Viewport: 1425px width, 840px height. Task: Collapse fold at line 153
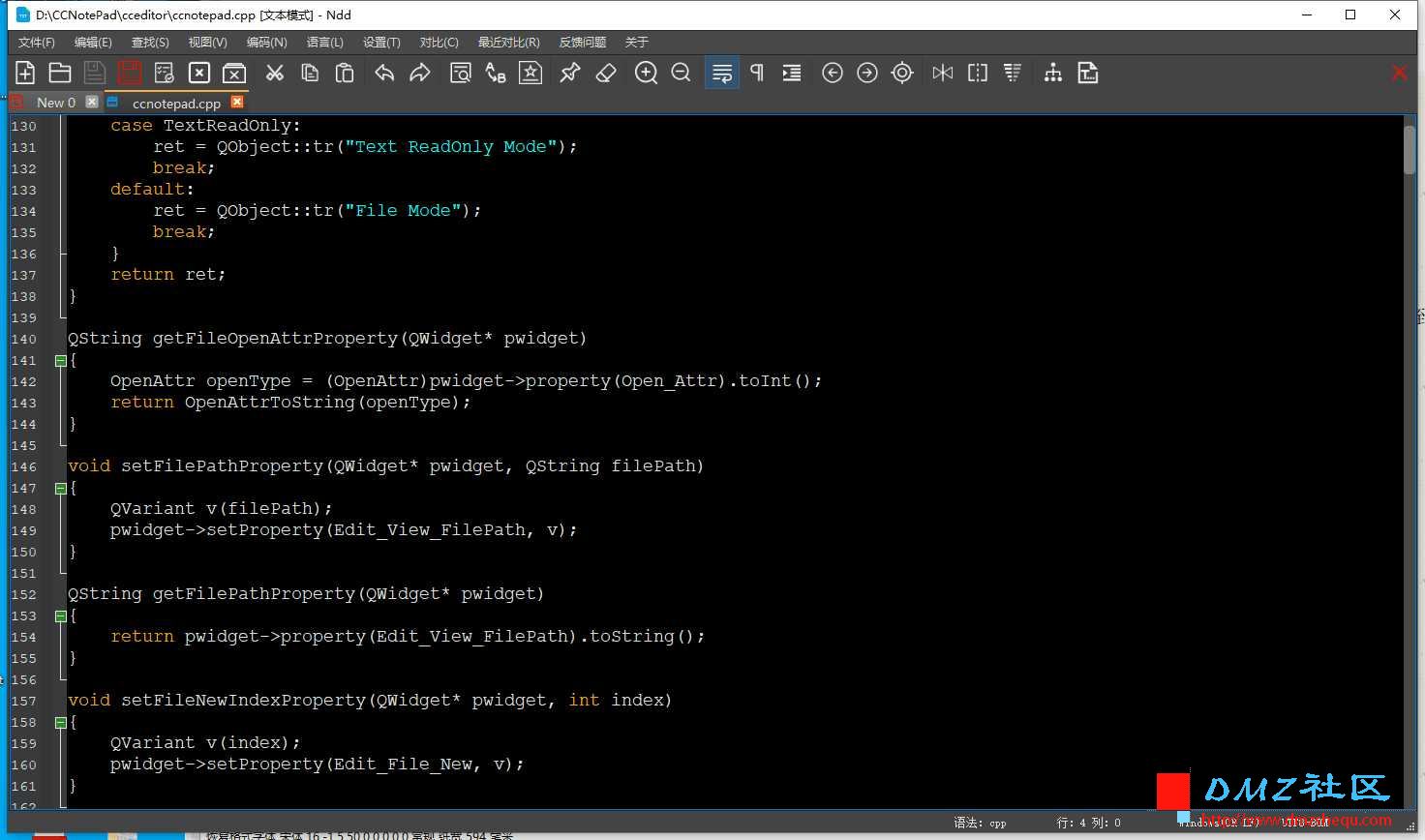61,615
